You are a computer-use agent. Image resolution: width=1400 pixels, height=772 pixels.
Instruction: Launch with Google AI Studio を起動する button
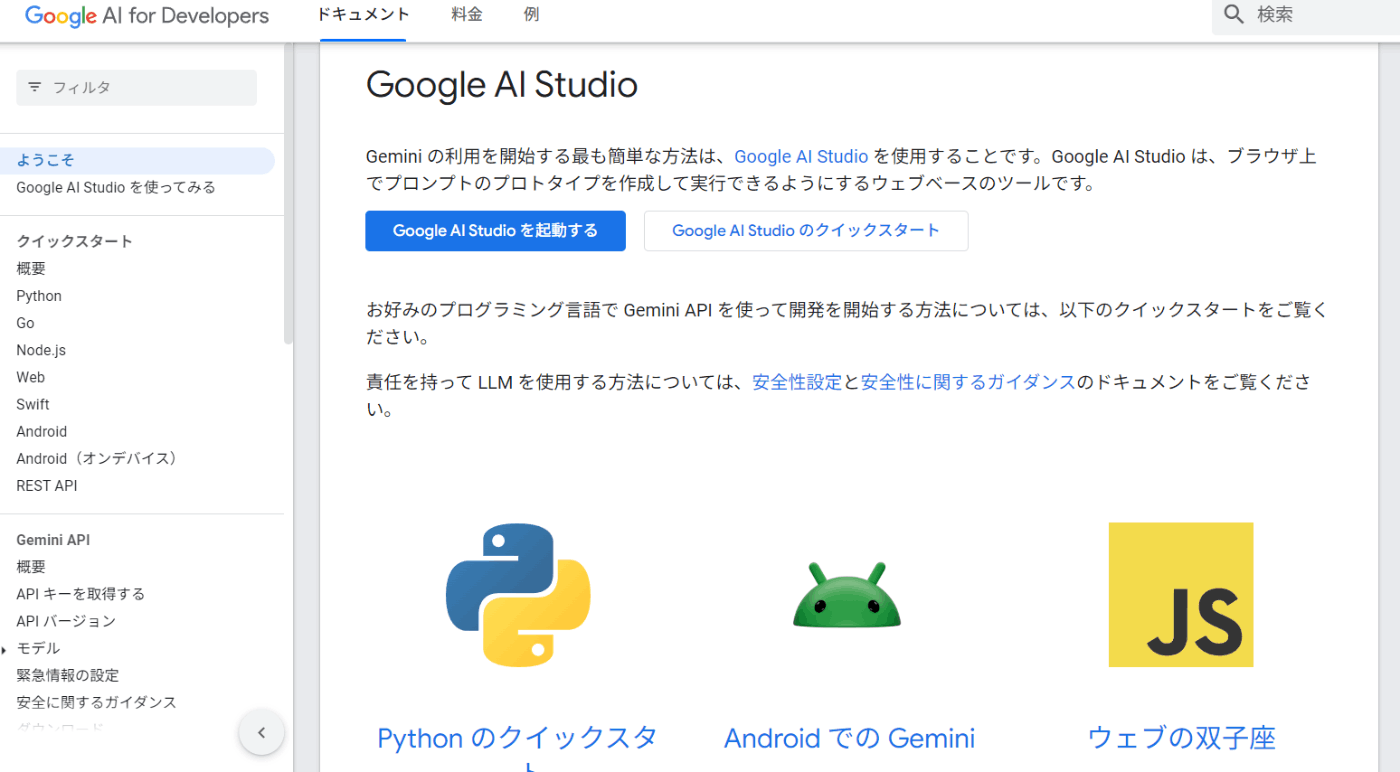(x=495, y=231)
